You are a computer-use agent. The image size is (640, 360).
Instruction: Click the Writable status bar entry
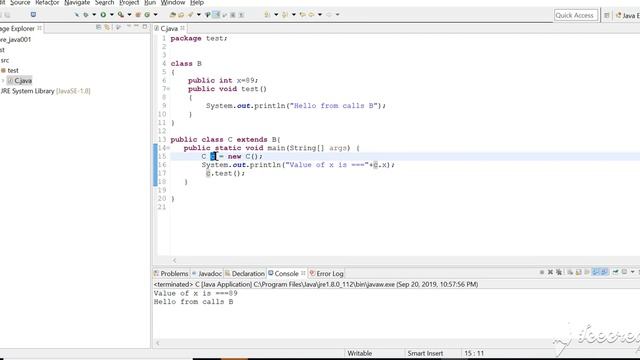tap(360, 353)
